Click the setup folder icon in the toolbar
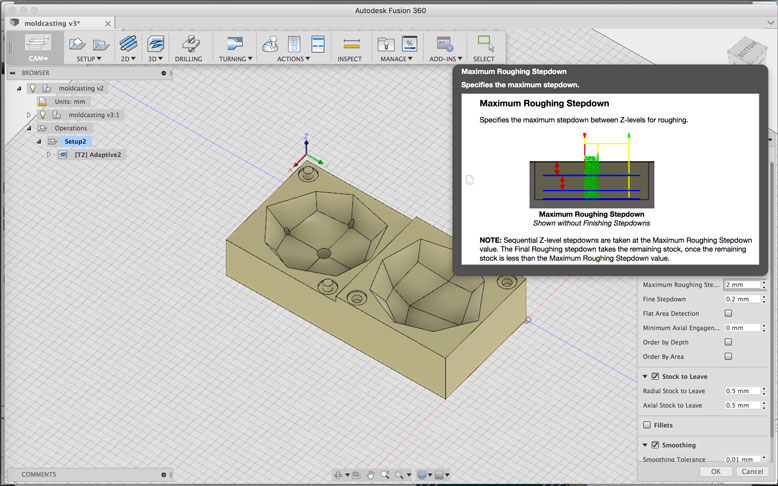Screen dimensions: 778x486 [101, 45]
